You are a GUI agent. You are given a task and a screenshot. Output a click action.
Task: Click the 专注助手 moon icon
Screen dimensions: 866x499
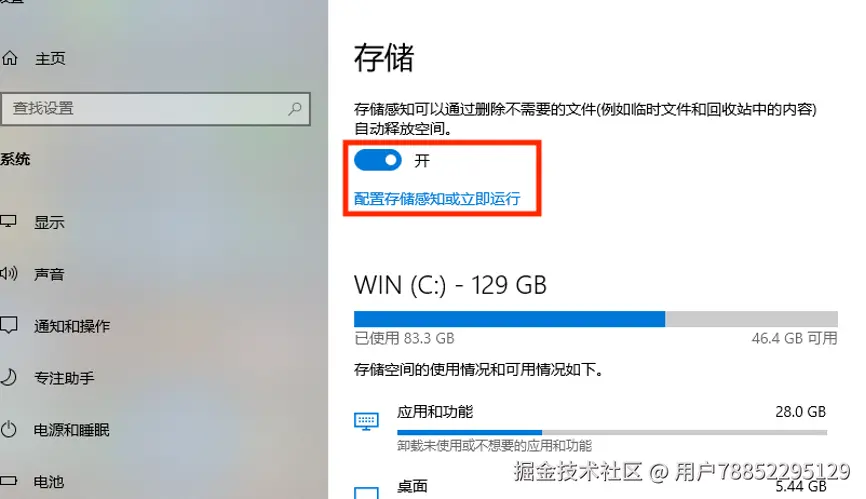(8, 377)
